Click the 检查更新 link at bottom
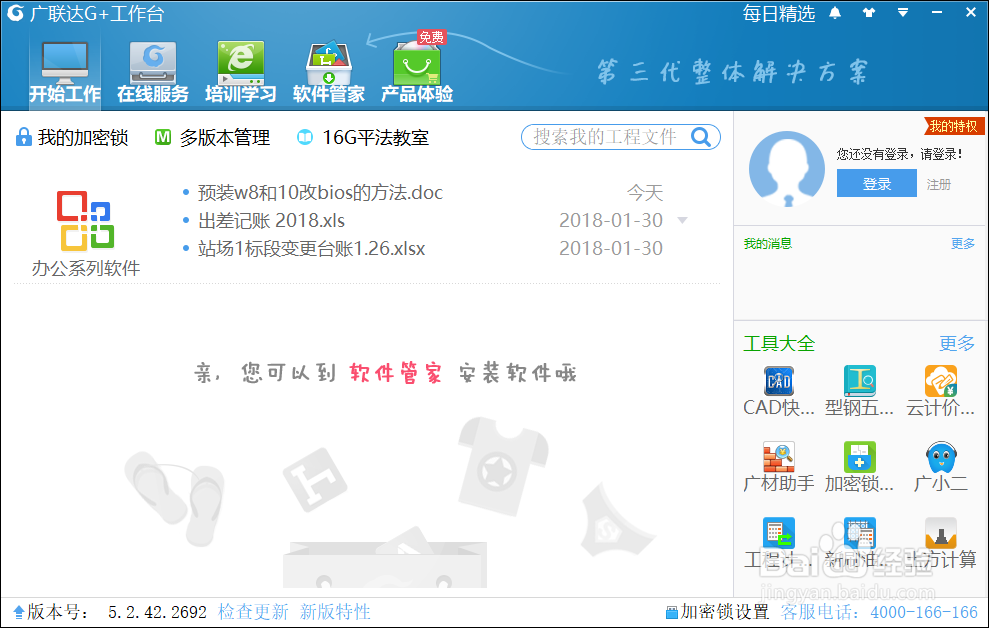The width and height of the screenshot is (989, 628). pyautogui.click(x=253, y=612)
